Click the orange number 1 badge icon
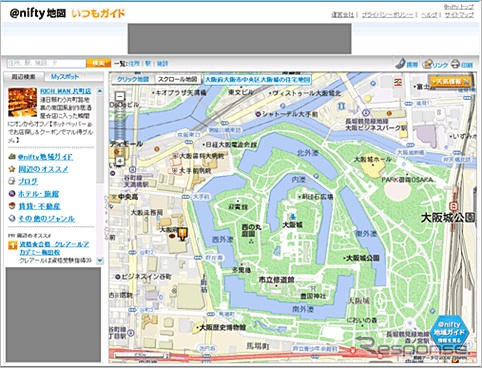The height and width of the screenshot is (368, 482). (x=12, y=246)
